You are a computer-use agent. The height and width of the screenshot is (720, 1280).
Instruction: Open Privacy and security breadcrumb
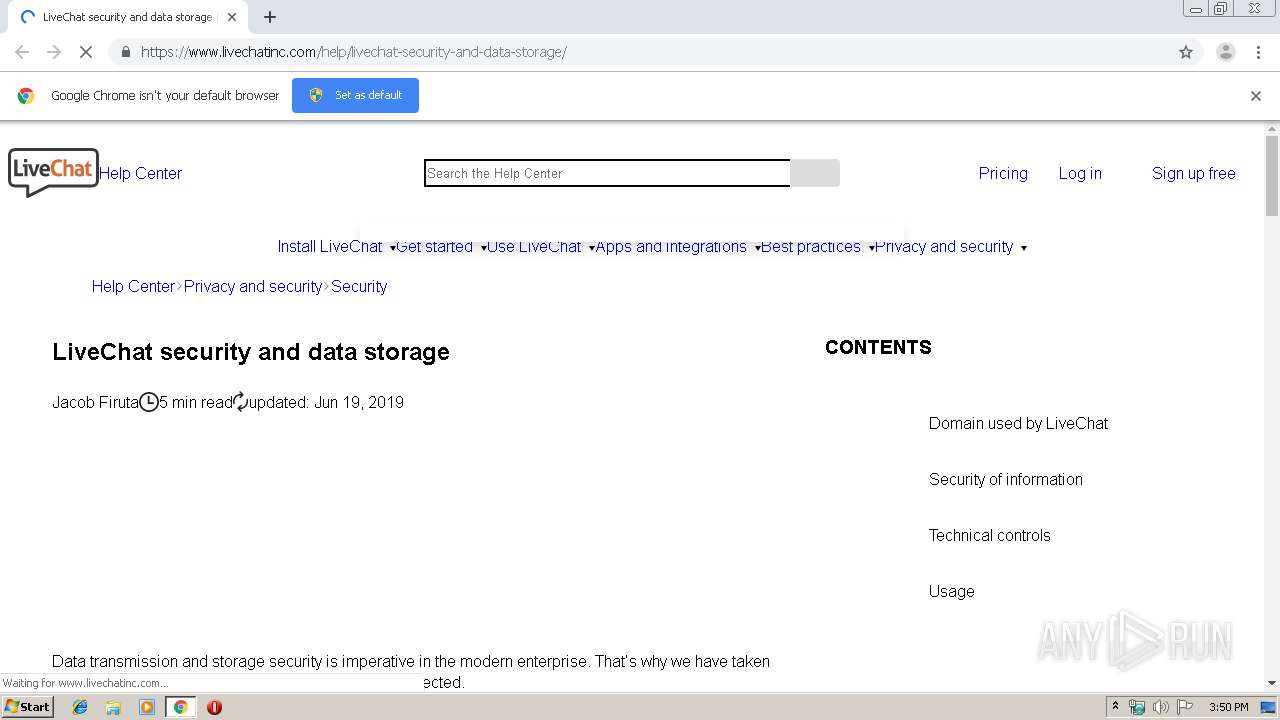[x=253, y=286]
